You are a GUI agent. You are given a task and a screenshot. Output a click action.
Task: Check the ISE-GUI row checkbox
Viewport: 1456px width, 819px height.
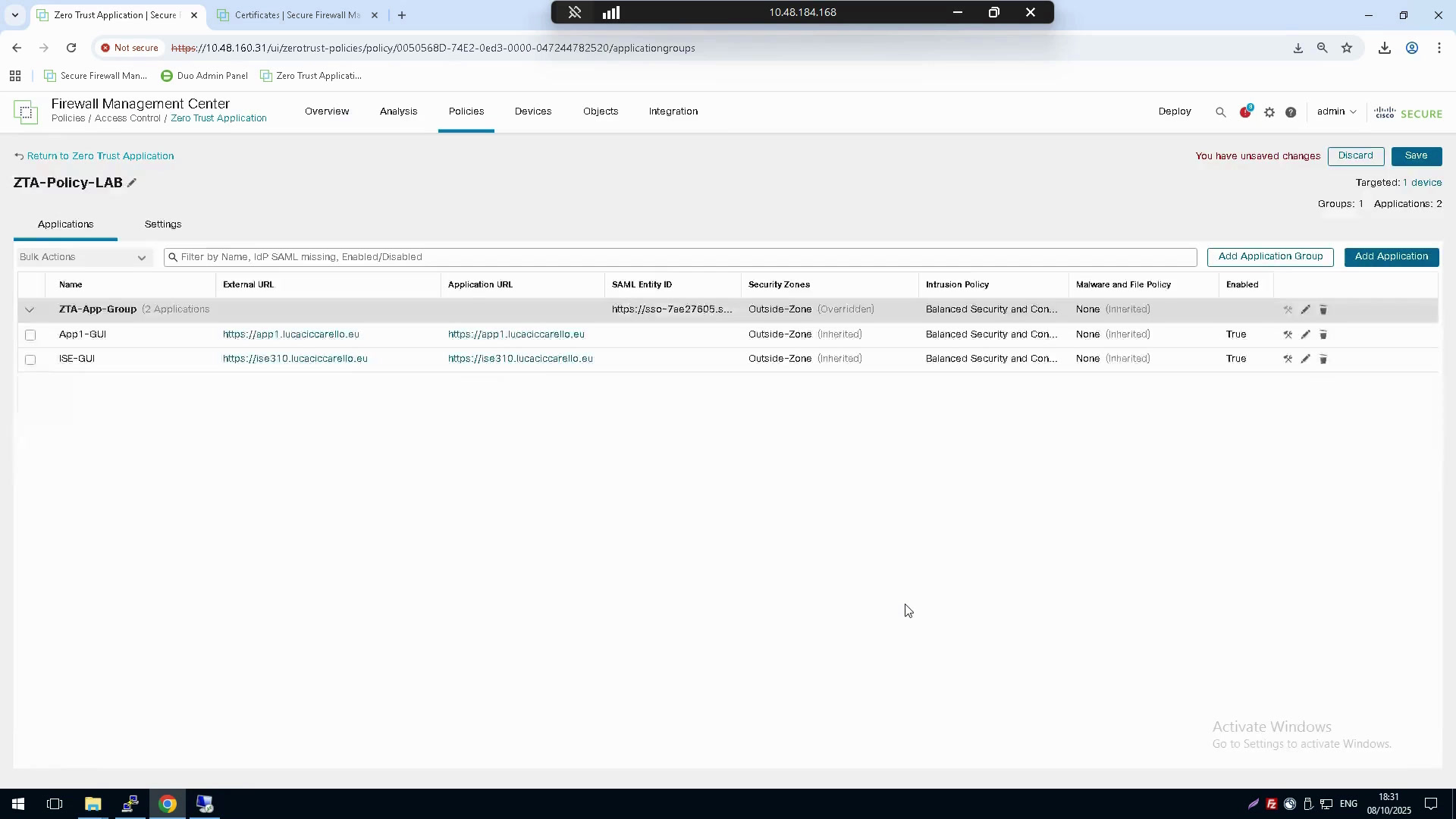click(30, 359)
